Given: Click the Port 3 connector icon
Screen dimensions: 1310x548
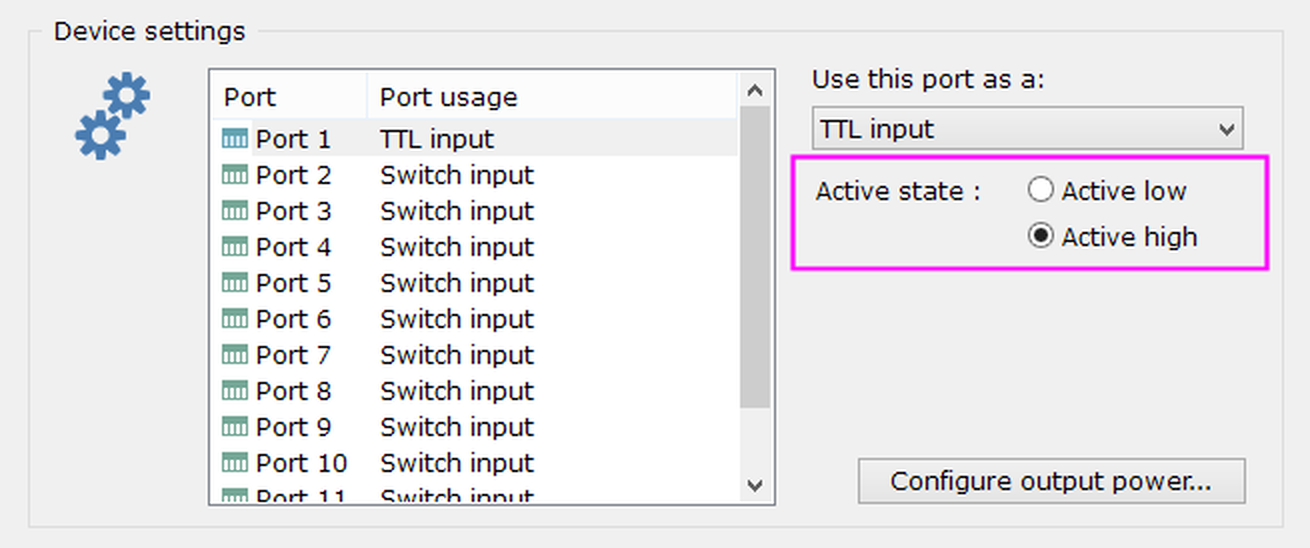Looking at the screenshot, I should pyautogui.click(x=235, y=212).
